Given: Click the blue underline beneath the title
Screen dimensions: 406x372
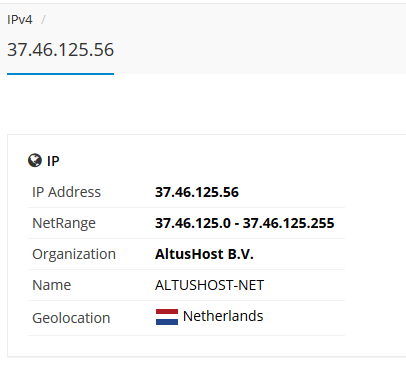Looking at the screenshot, I should pyautogui.click(x=60, y=74).
